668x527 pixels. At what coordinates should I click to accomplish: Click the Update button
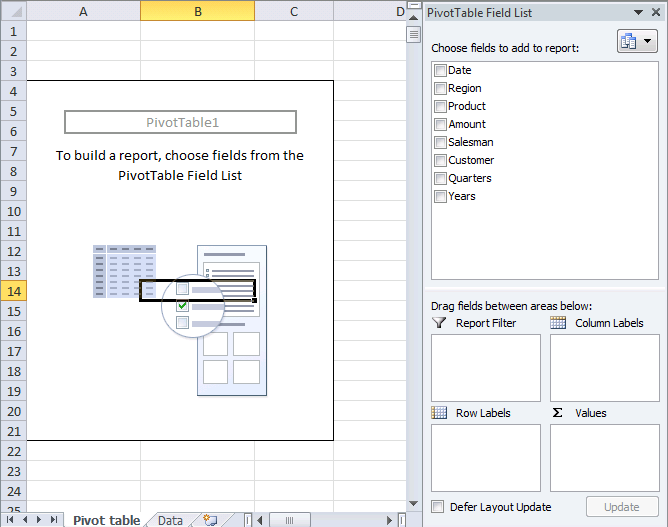pos(622,507)
